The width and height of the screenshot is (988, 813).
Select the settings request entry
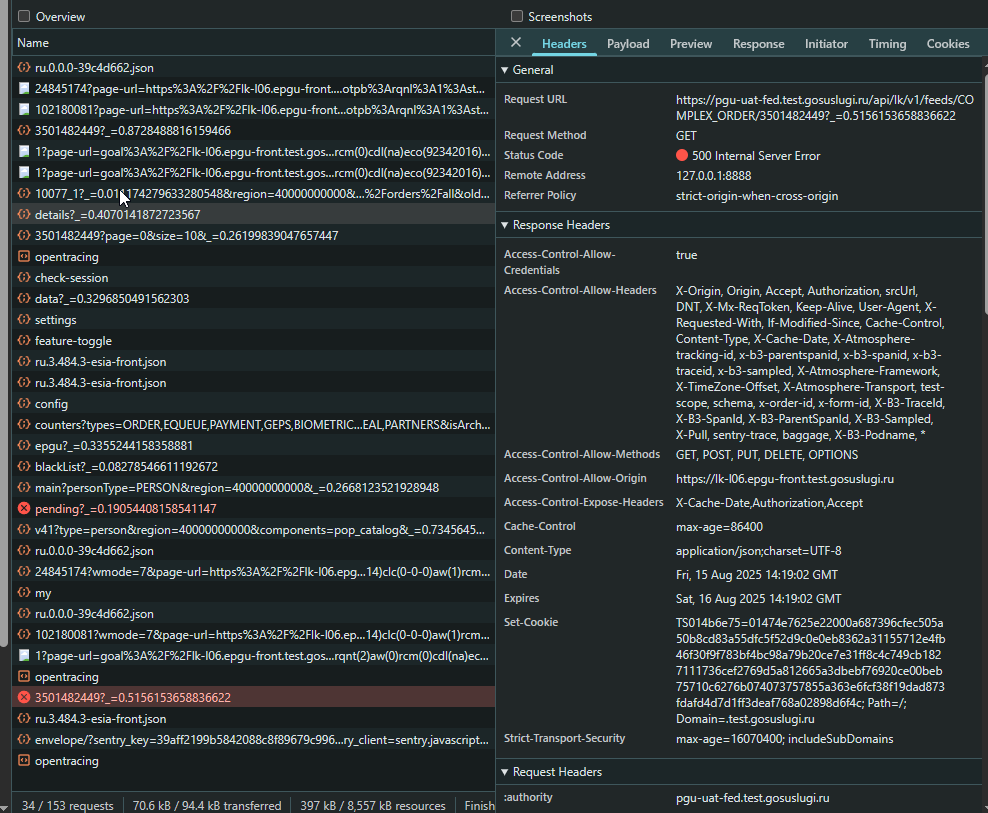pos(253,320)
